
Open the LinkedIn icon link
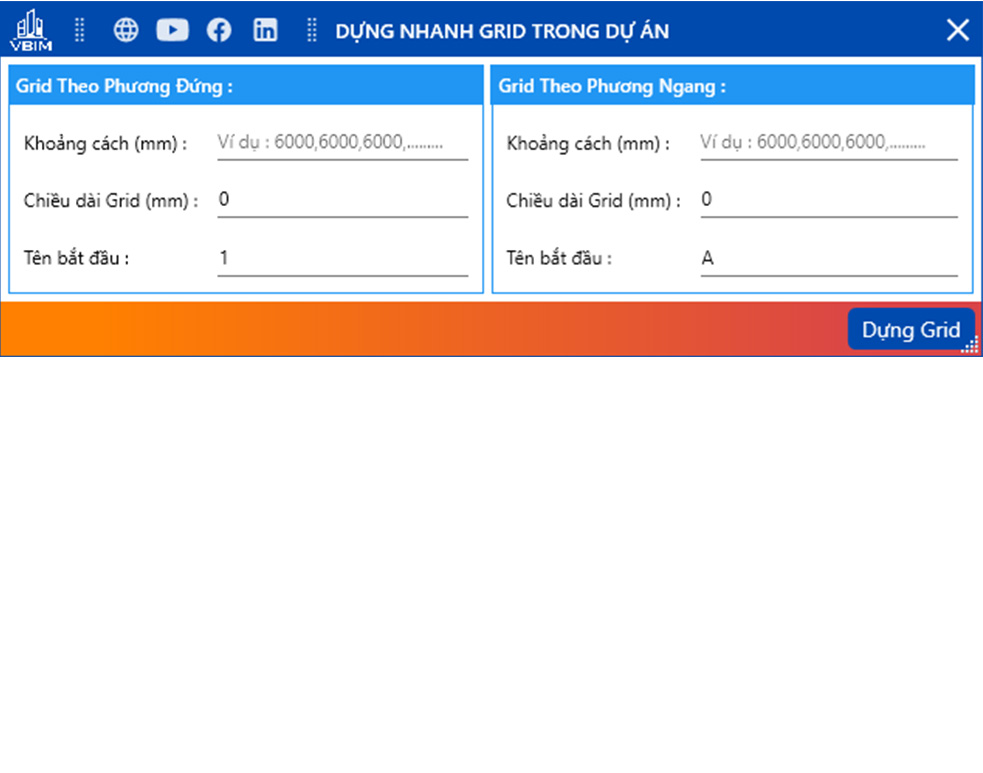click(x=265, y=30)
